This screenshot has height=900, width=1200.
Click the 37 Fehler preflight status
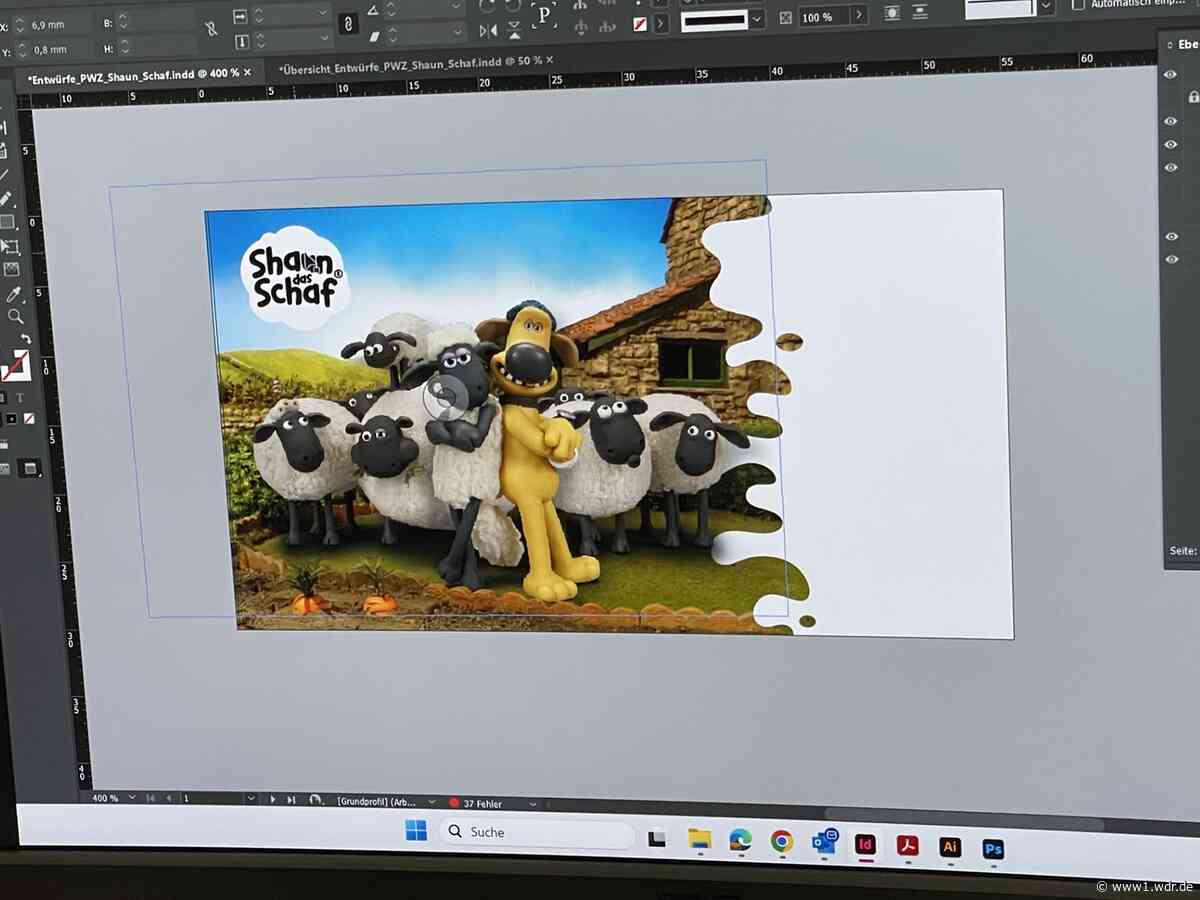point(483,803)
